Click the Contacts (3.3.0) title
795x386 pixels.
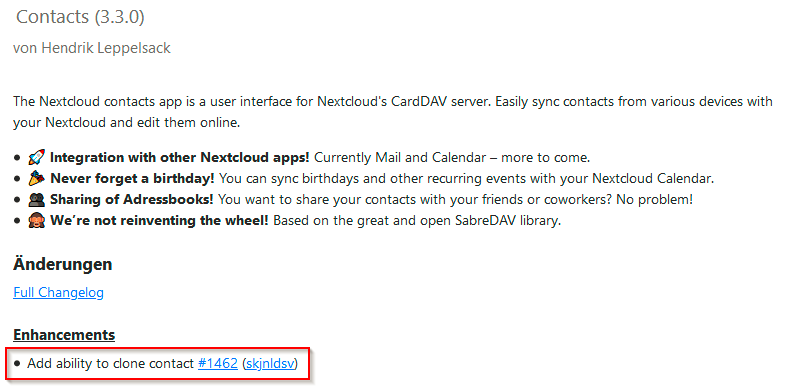pos(80,17)
